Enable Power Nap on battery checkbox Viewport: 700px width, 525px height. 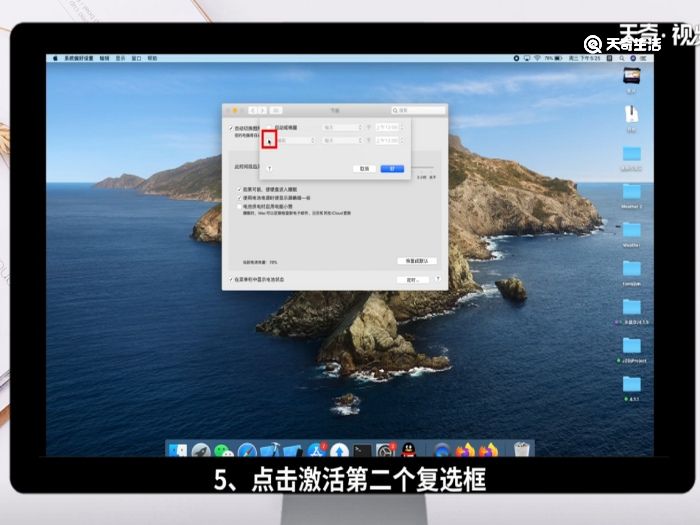coord(239,207)
